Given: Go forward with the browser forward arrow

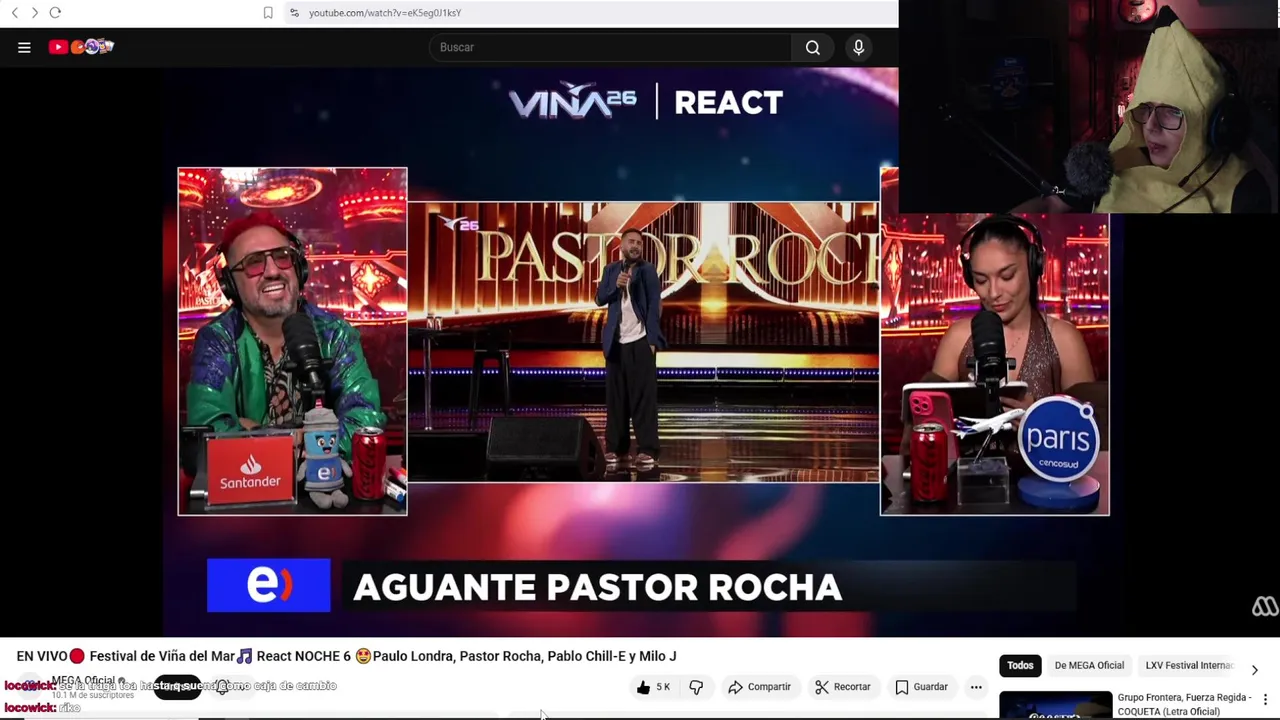Looking at the screenshot, I should (x=35, y=13).
